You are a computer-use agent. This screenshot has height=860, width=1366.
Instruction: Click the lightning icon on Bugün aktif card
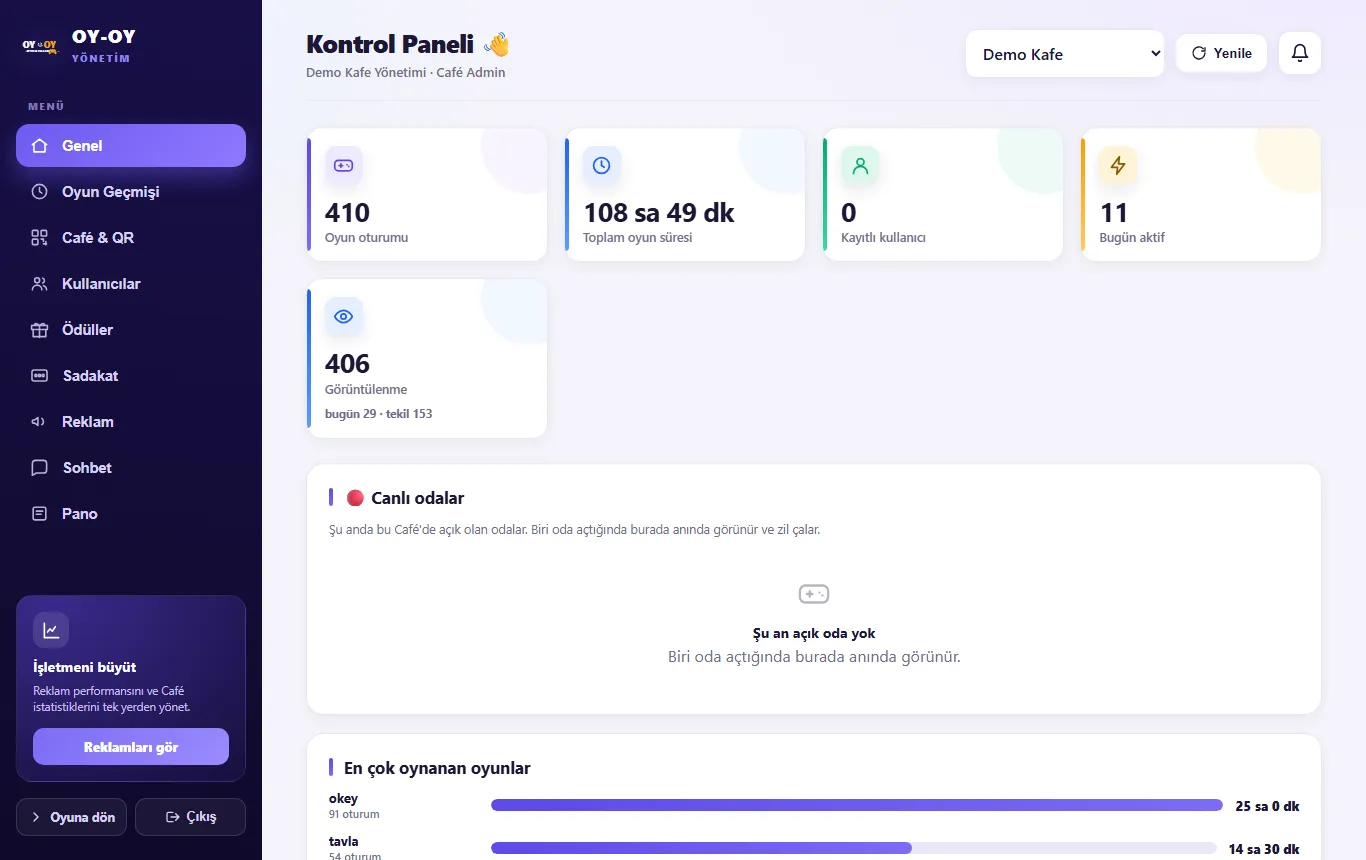1118,165
